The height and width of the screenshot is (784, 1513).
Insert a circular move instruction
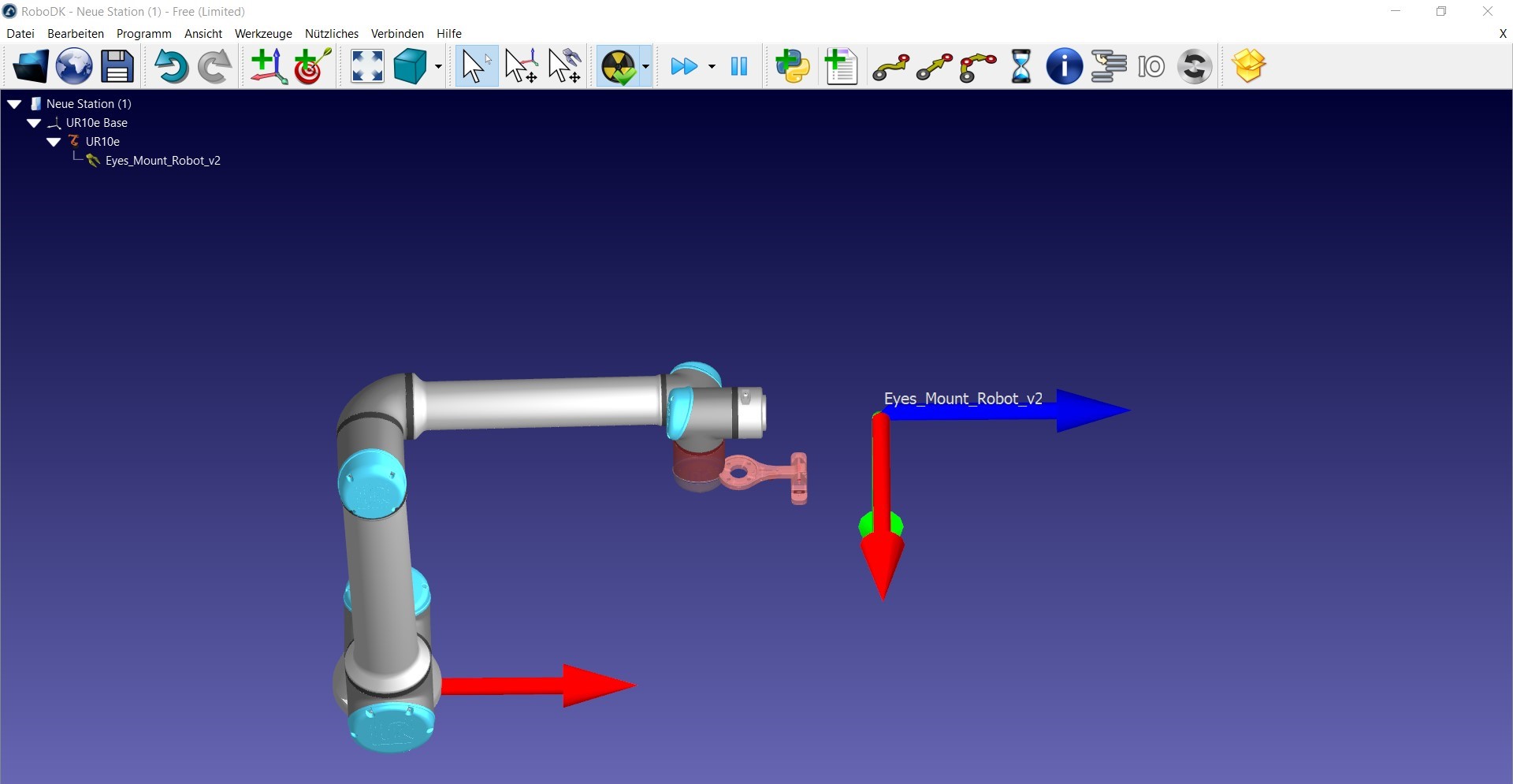click(978, 67)
